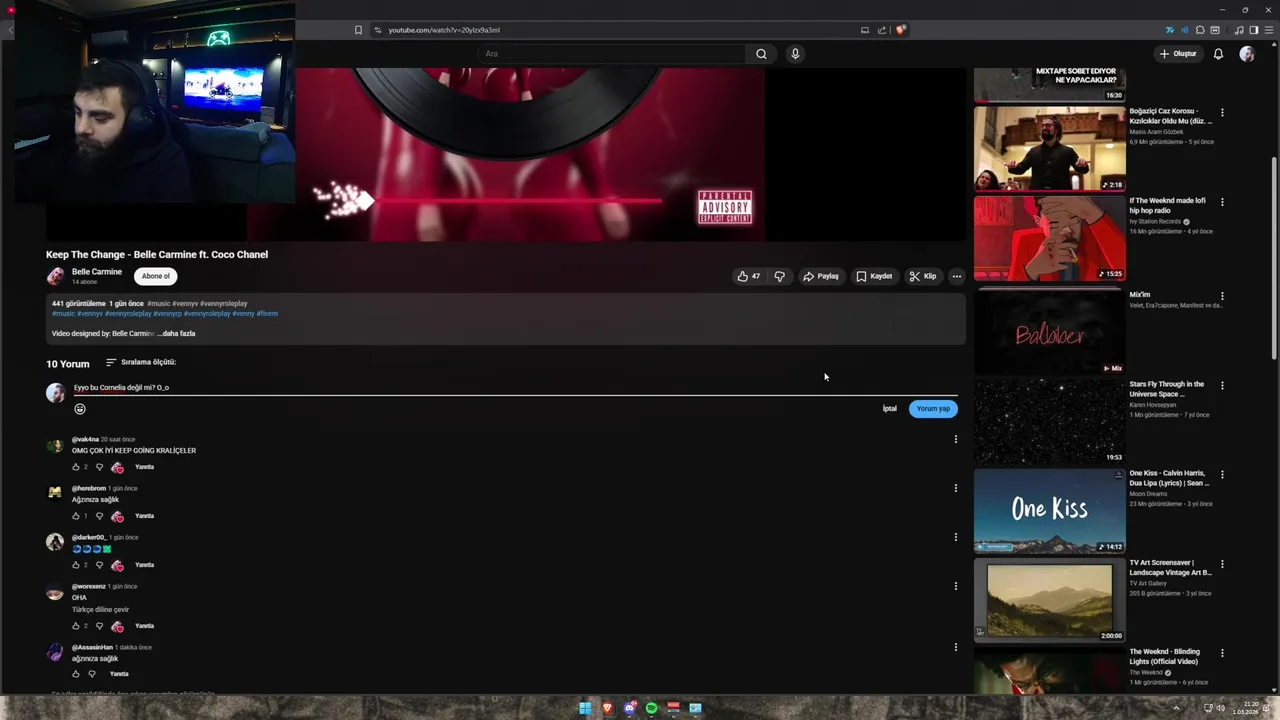Viewport: 1280px width, 720px height.
Task: Open the account avatar menu
Action: coord(1247,54)
